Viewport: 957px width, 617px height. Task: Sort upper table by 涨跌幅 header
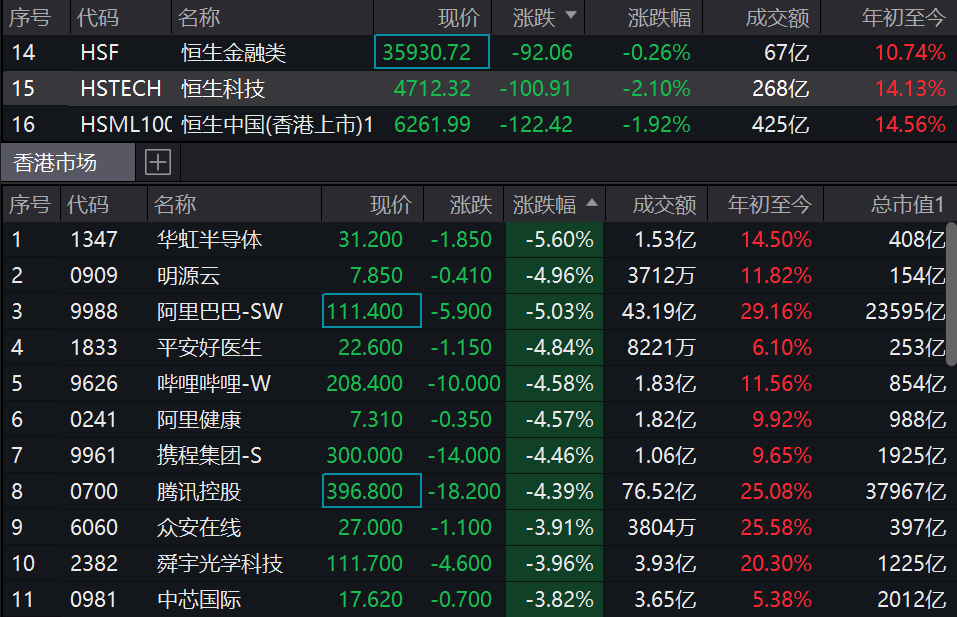(659, 18)
